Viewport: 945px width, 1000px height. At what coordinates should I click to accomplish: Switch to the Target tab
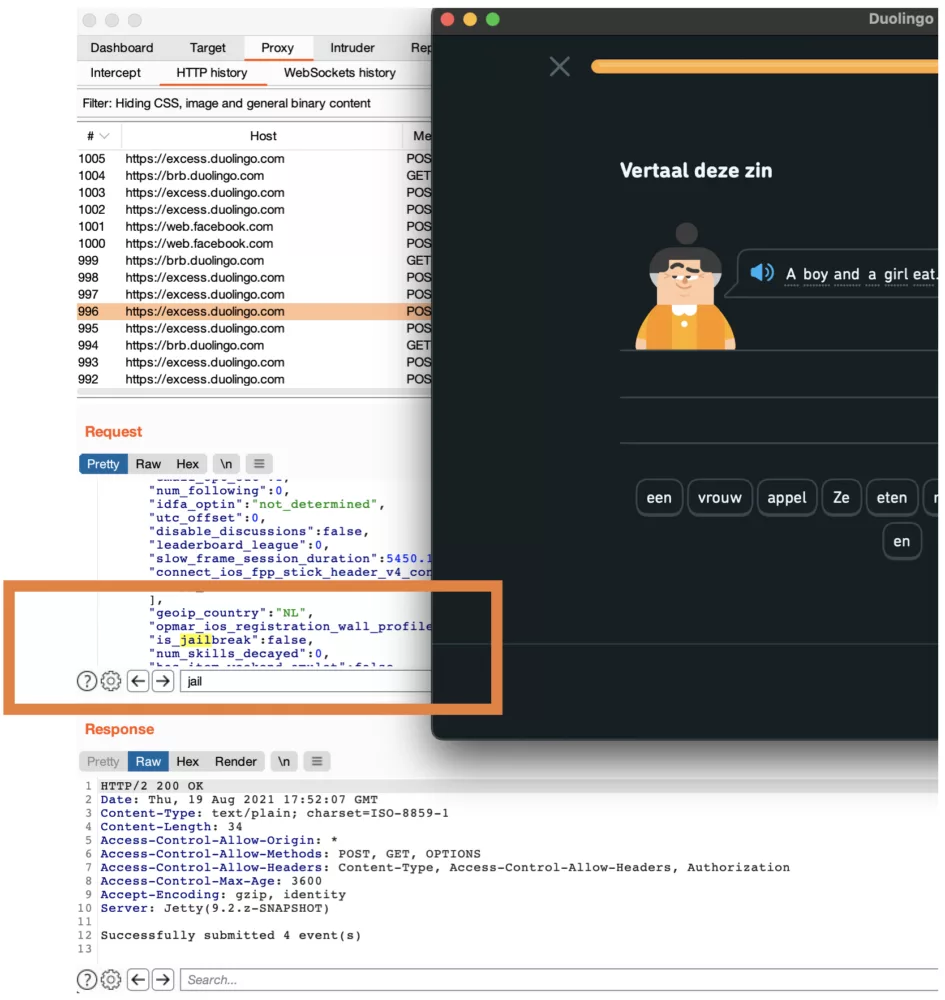207,48
